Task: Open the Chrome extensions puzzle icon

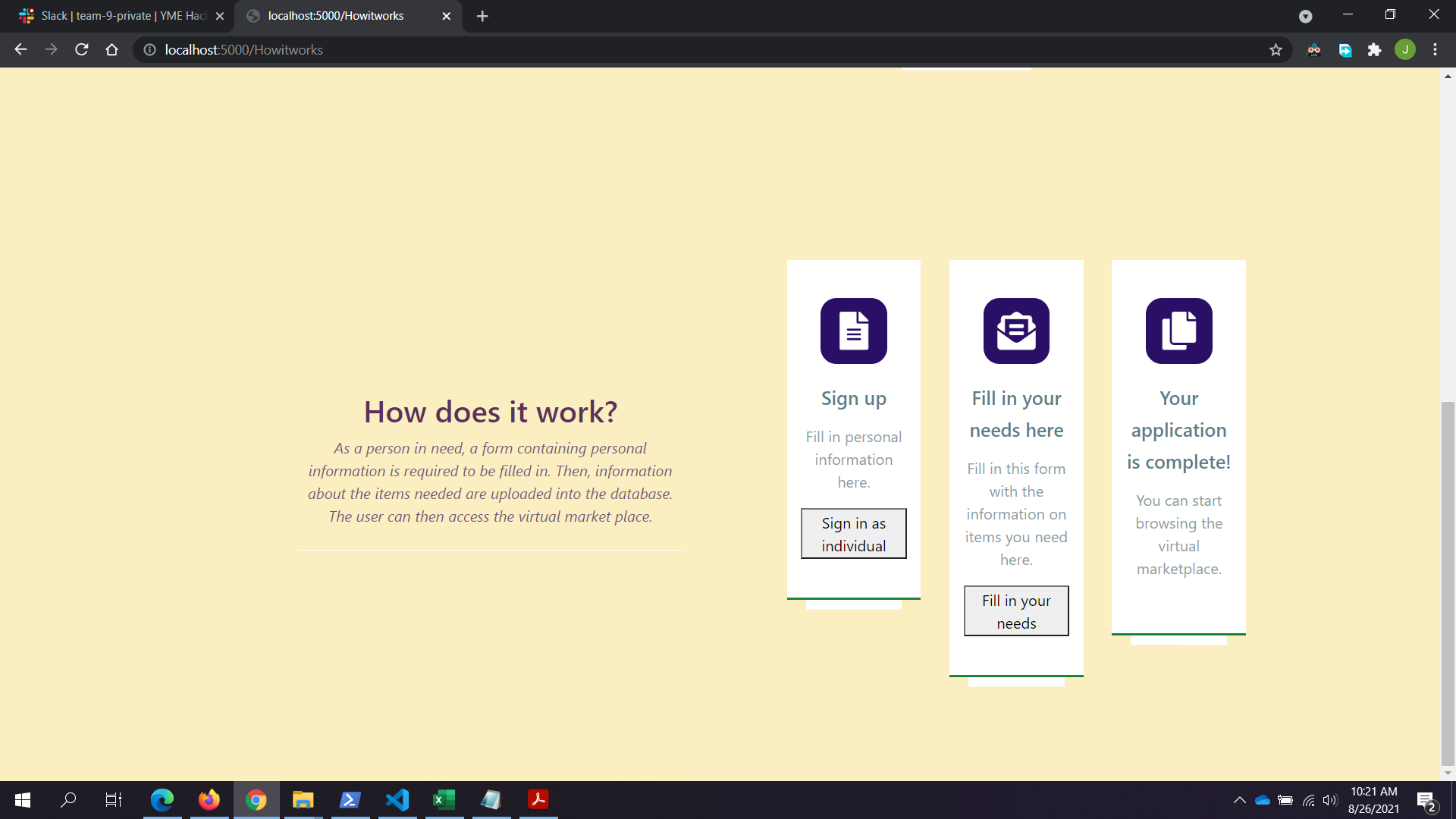Action: coord(1374,50)
